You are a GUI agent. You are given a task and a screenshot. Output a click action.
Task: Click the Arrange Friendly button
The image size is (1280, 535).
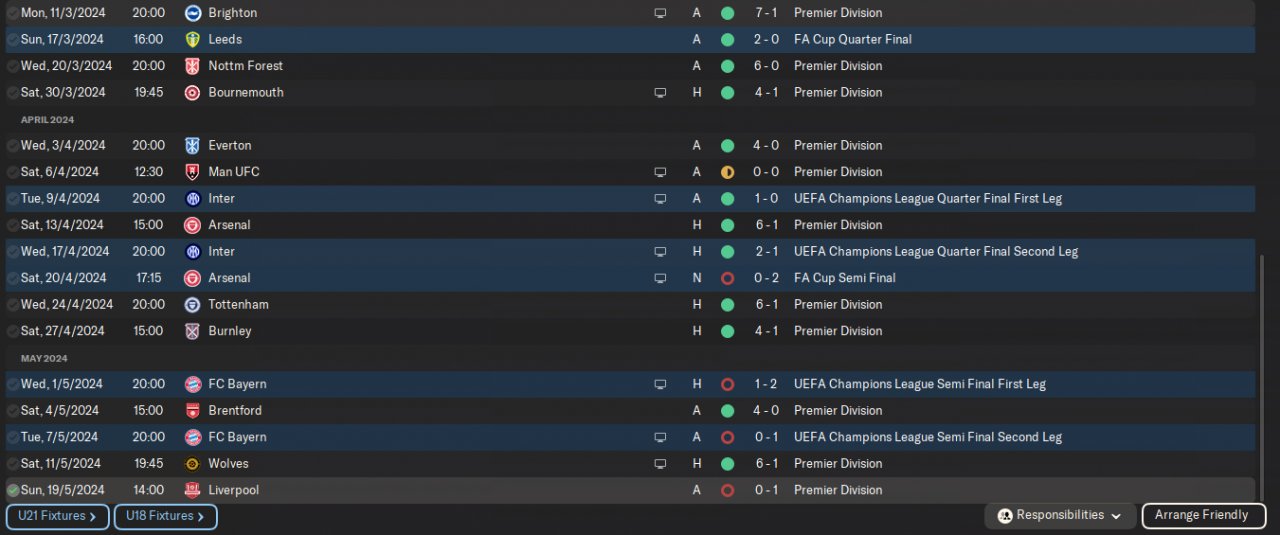tap(1202, 516)
